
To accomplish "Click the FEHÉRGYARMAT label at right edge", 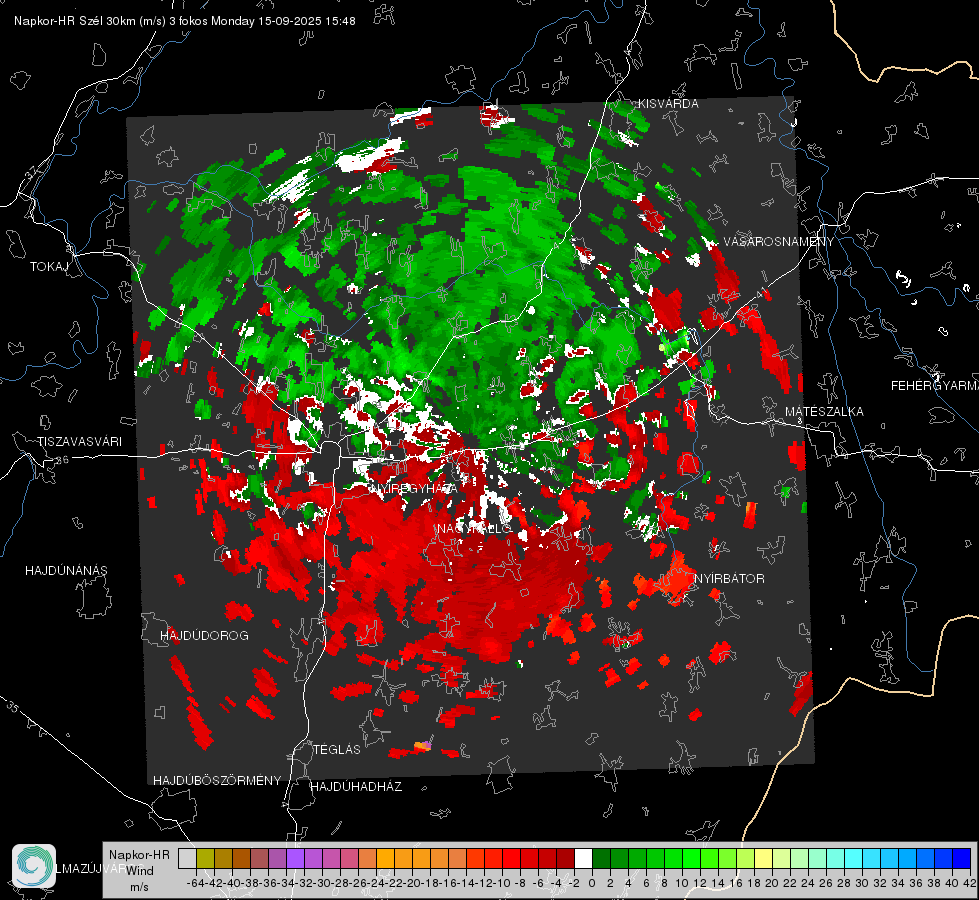I will point(935,385).
